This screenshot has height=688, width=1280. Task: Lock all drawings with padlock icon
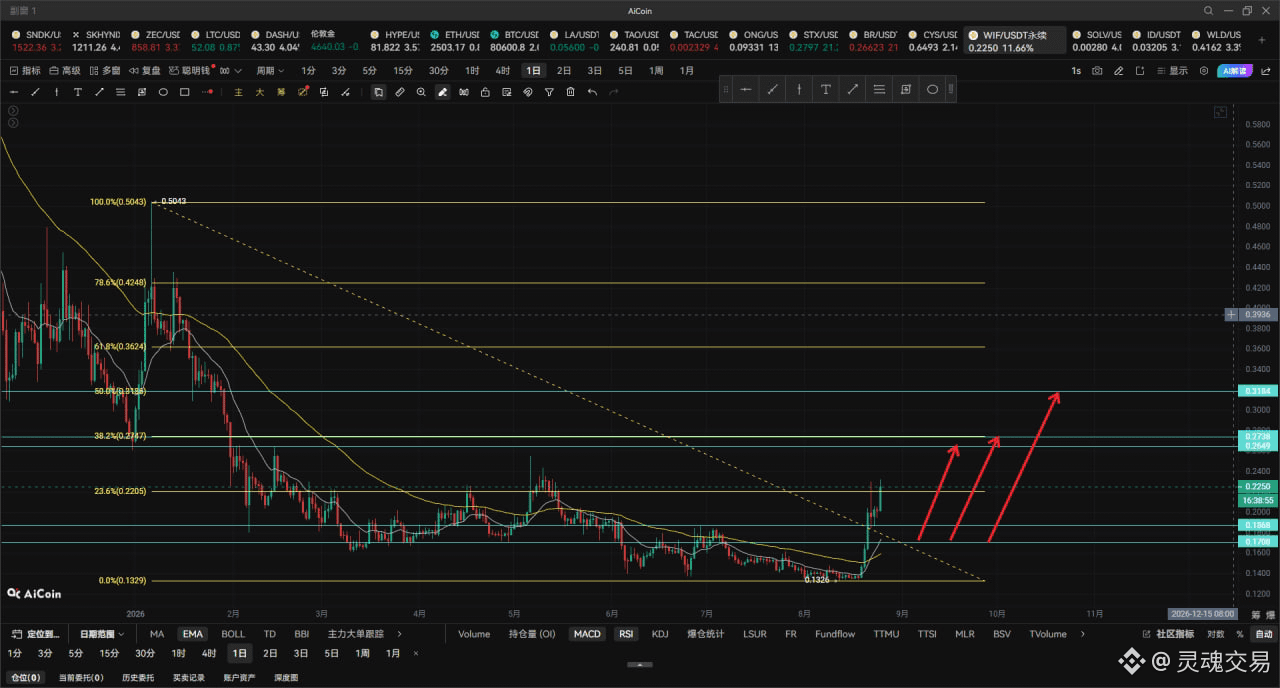485,92
